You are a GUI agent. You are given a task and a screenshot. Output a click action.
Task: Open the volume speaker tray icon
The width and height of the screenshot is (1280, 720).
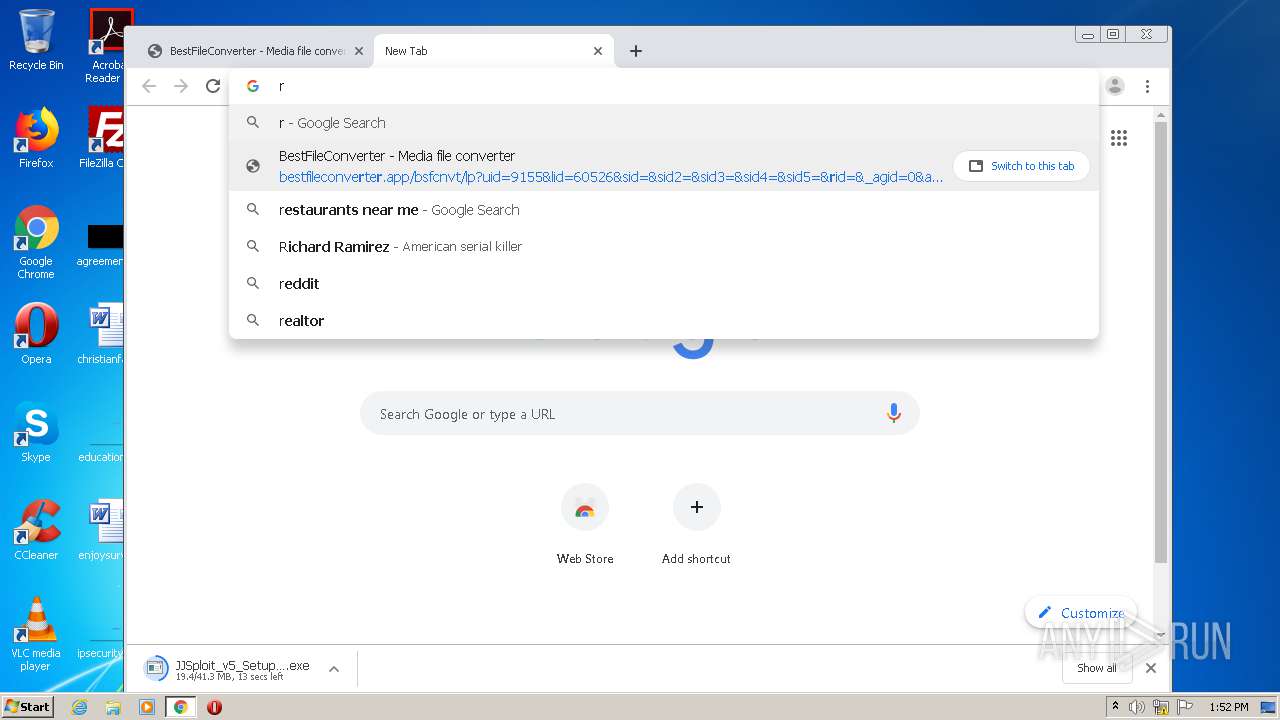point(1137,707)
